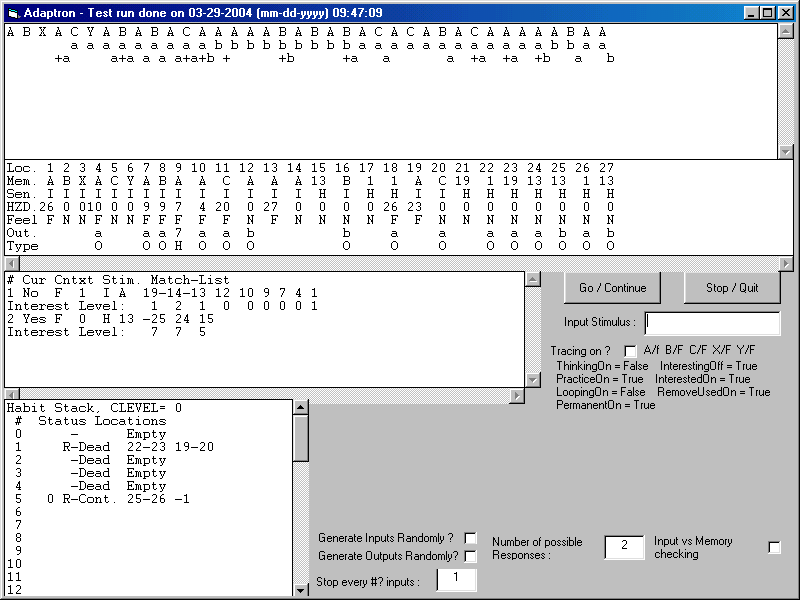Click the X/F tracing label

pos(721,350)
